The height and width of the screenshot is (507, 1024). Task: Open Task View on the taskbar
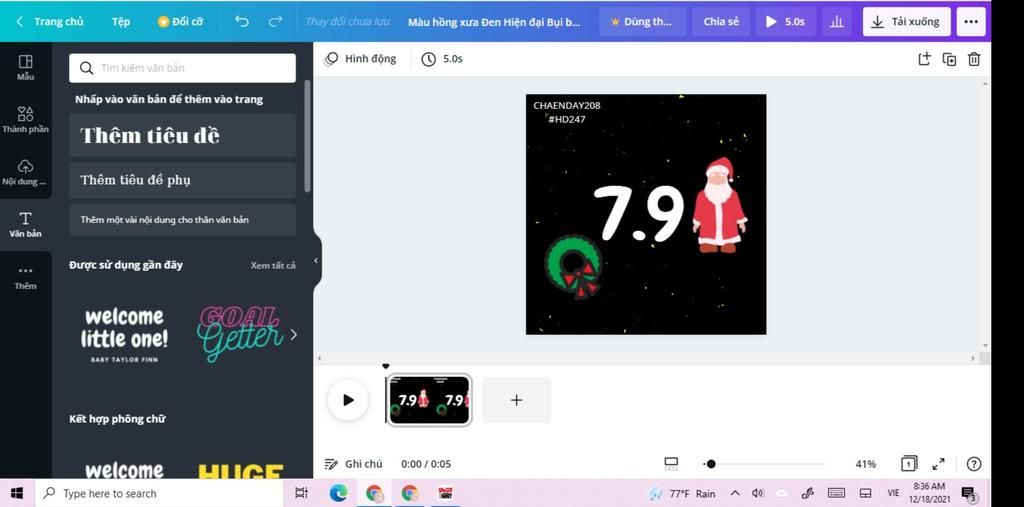pos(301,493)
